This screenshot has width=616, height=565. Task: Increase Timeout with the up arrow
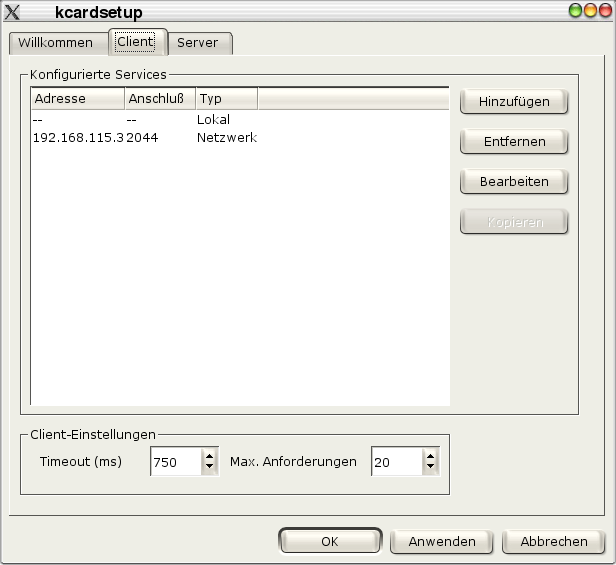[x=209, y=456]
